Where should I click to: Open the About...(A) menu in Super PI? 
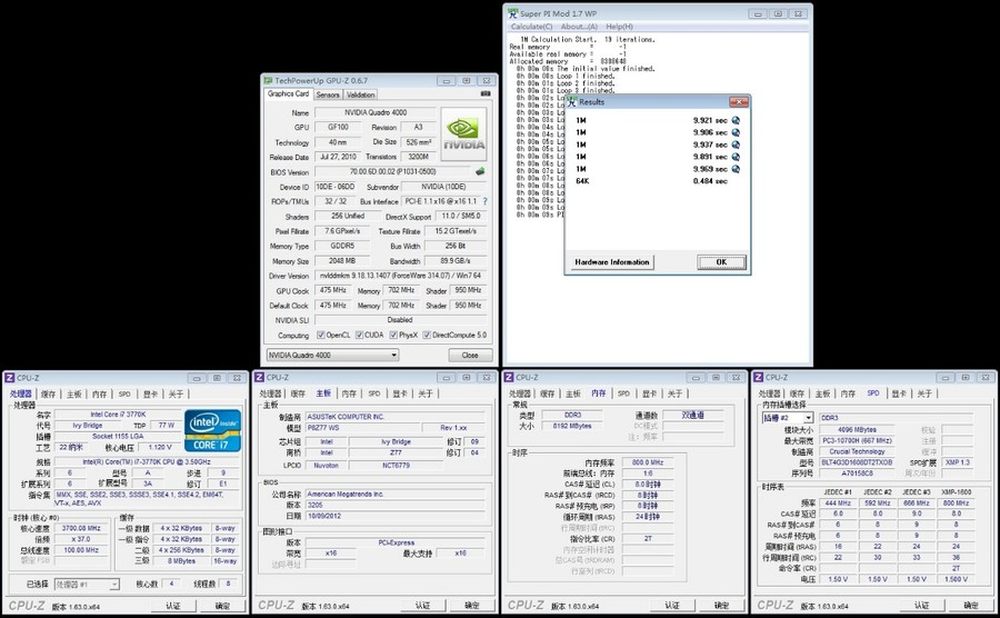point(579,27)
